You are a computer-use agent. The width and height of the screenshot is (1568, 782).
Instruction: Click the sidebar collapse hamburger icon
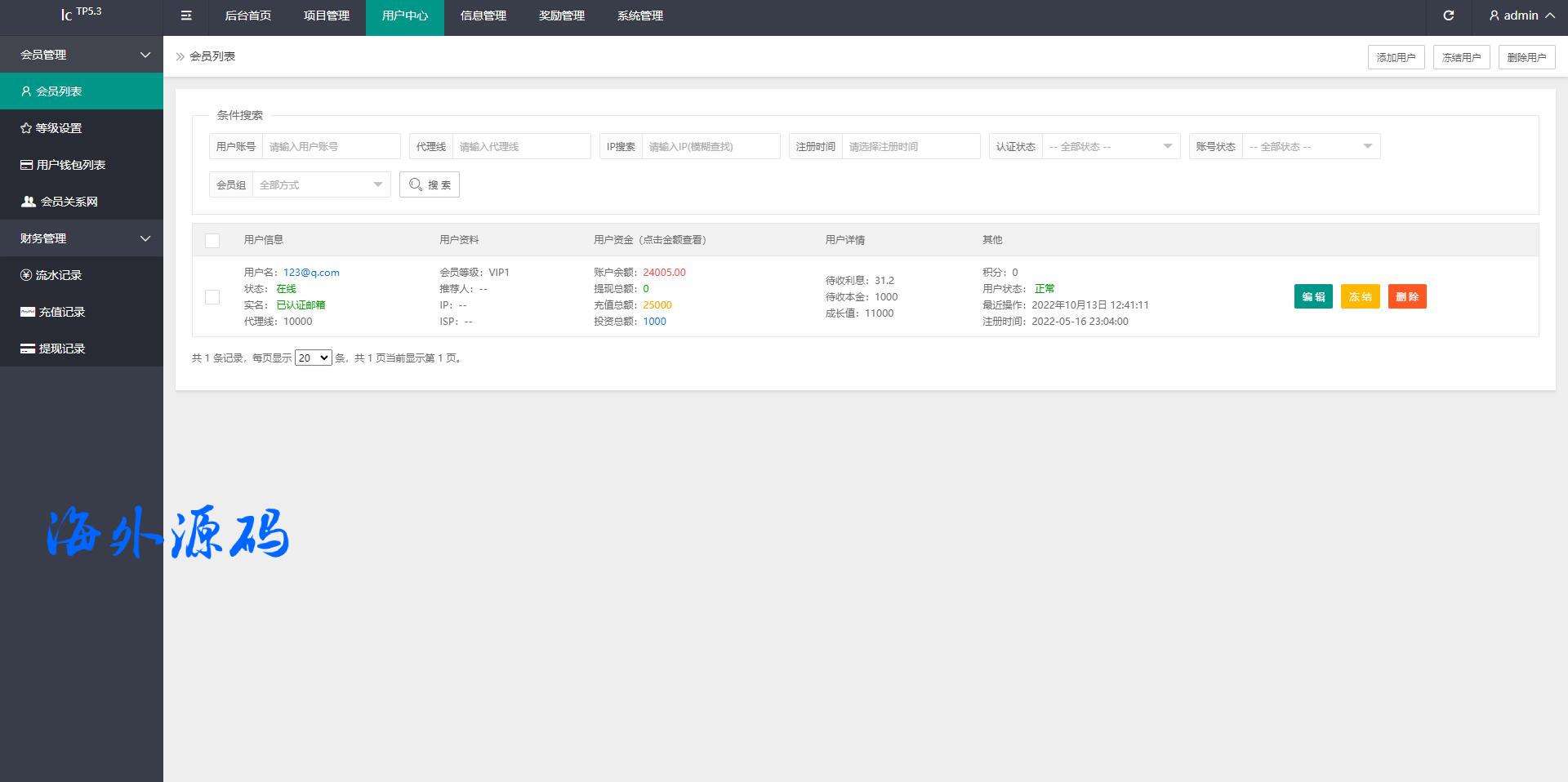186,16
